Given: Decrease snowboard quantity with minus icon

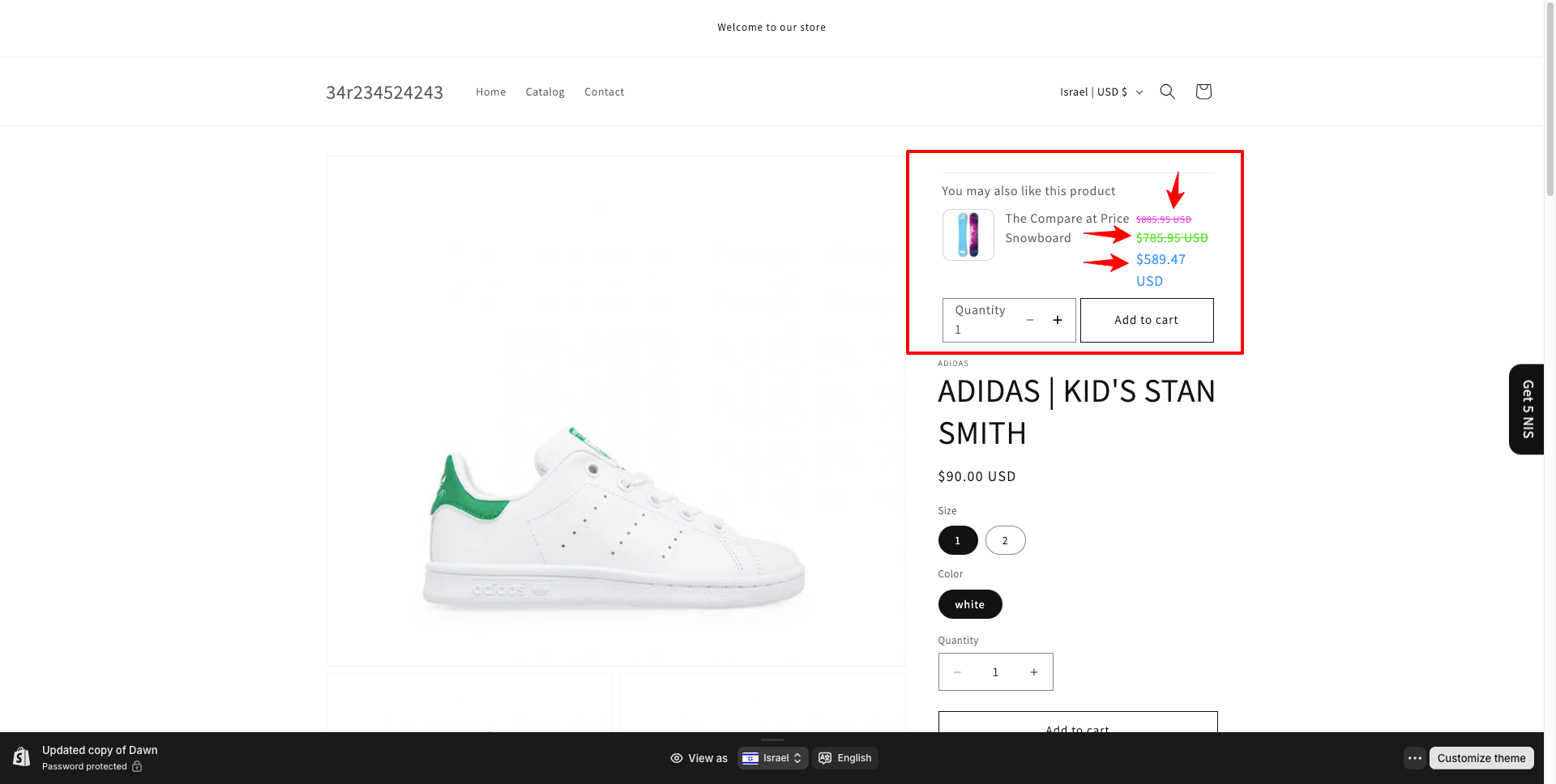Looking at the screenshot, I should (1029, 320).
